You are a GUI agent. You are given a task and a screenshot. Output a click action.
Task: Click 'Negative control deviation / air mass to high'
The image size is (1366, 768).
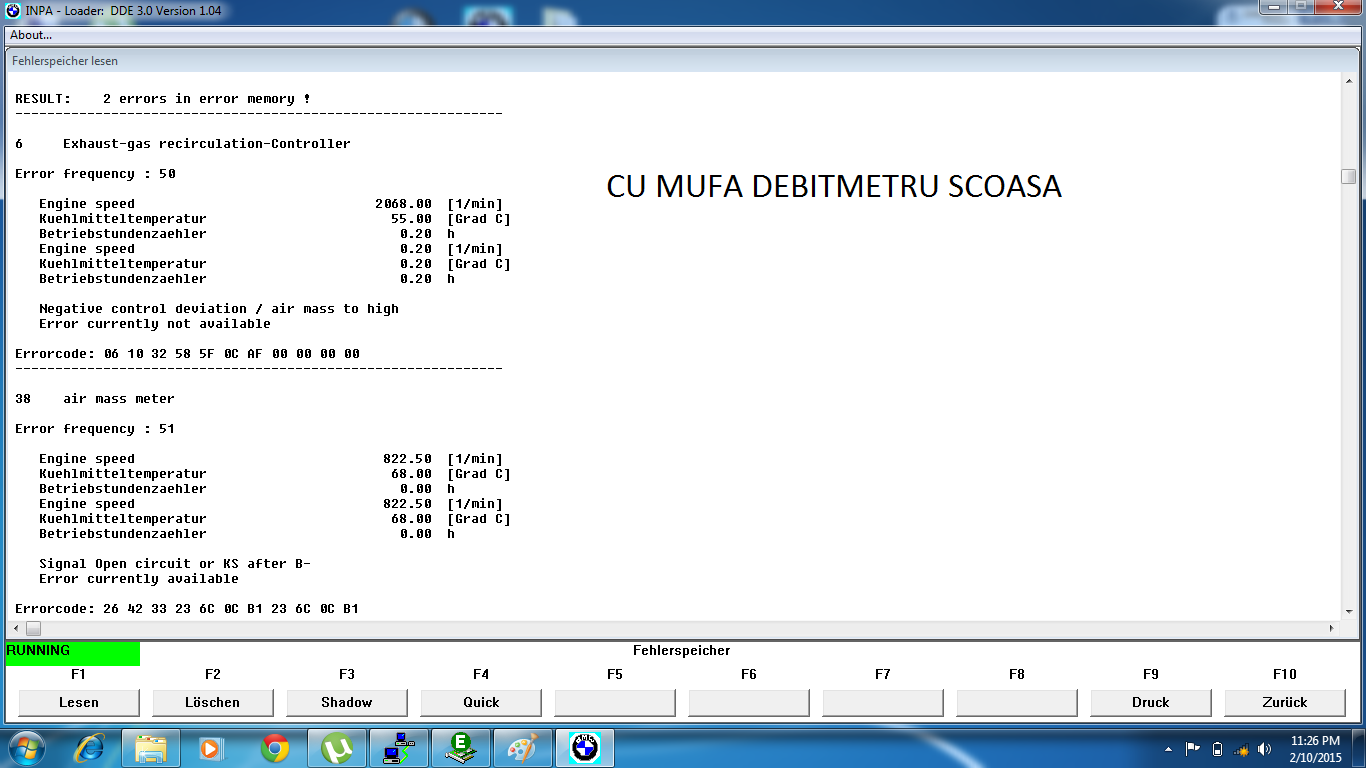point(219,309)
